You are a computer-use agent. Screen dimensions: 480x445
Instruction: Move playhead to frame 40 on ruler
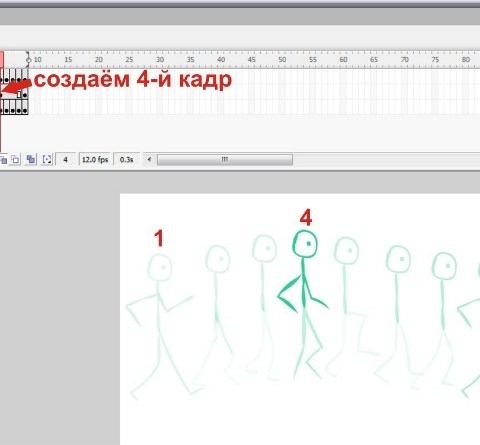tap(221, 60)
